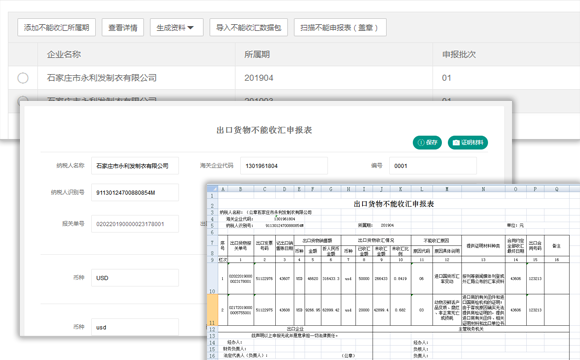Screen dimensions: 580x360
Task: Click reason code cell 06 in the spreadsheet
Action: pos(422,279)
